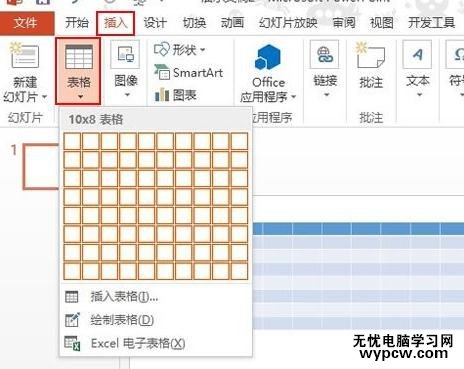Expand the 新建幻灯片 dropdown arrow

[44, 97]
